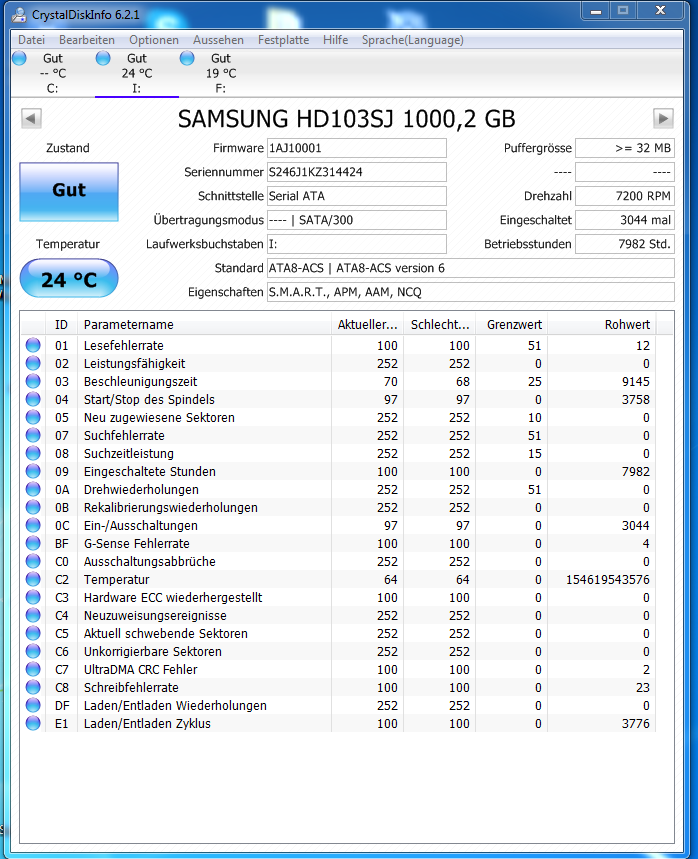Click status icon of C2 Temperatur row
This screenshot has width=698, height=859.
point(33,579)
